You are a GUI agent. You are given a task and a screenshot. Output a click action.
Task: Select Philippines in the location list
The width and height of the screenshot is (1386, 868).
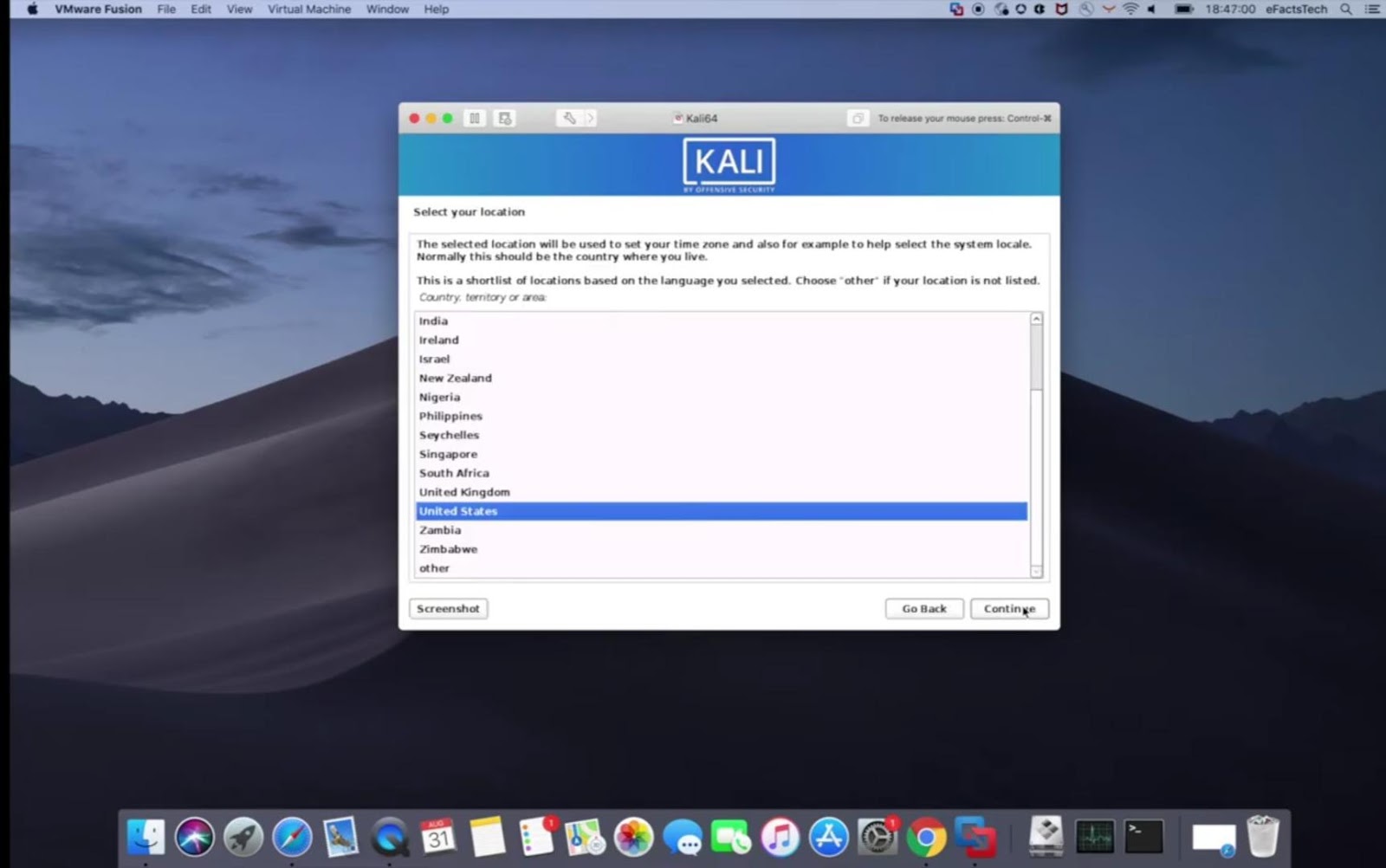tap(722, 416)
